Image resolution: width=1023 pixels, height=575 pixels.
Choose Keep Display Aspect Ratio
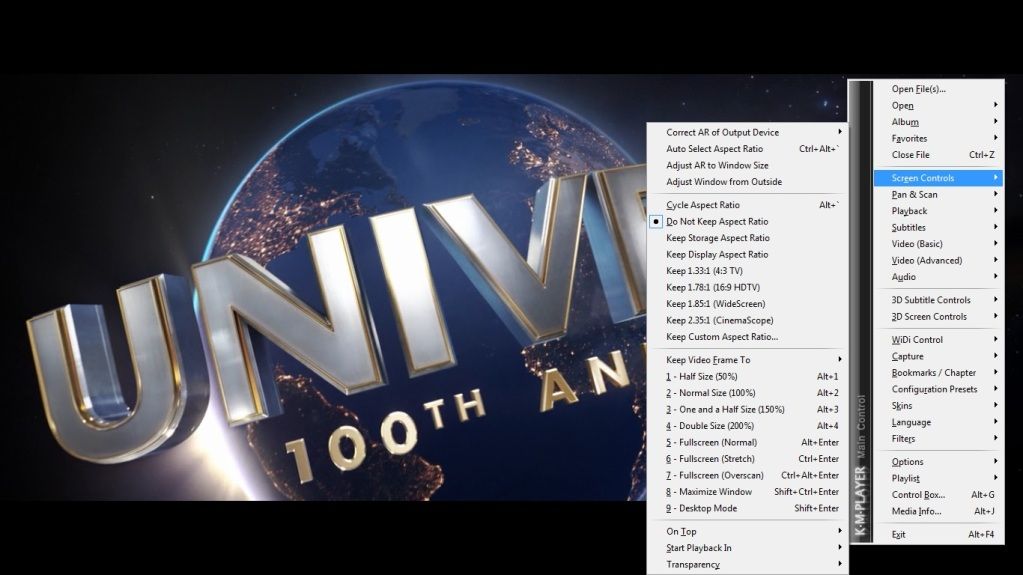click(x=747, y=255)
